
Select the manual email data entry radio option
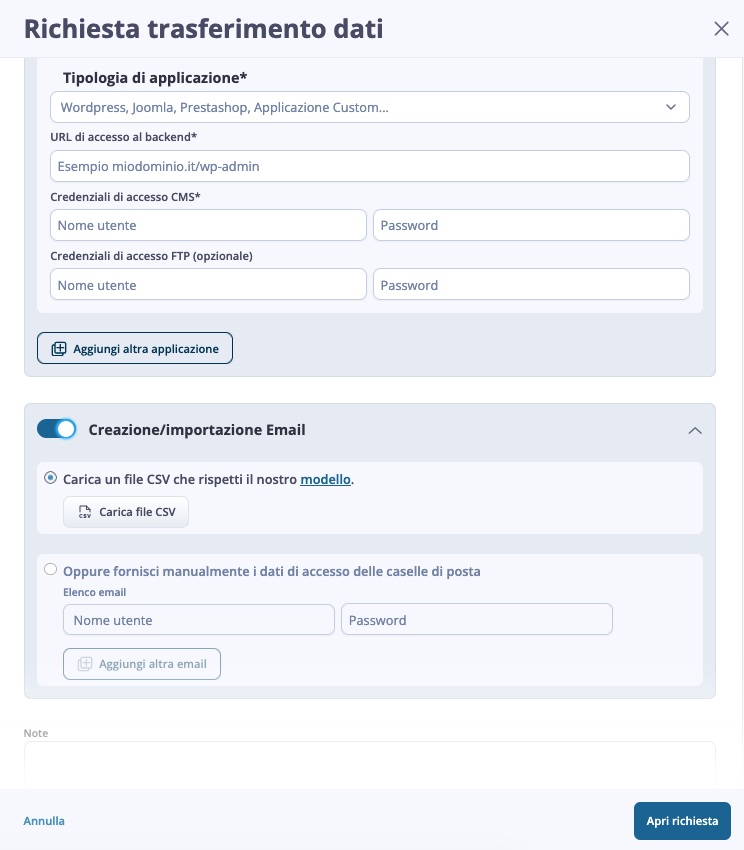point(50,569)
